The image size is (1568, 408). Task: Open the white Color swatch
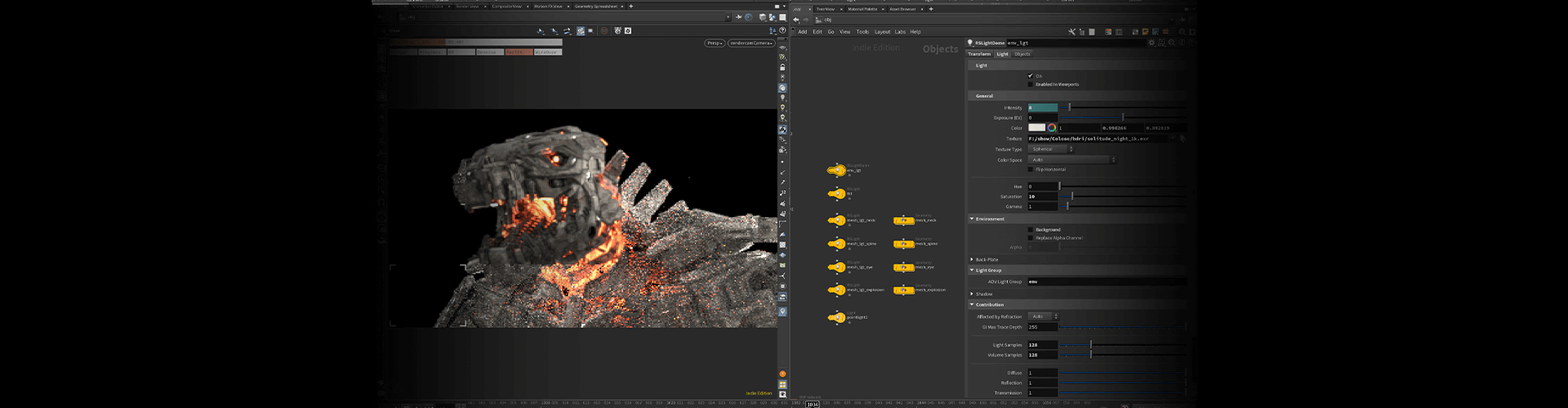coord(1036,128)
